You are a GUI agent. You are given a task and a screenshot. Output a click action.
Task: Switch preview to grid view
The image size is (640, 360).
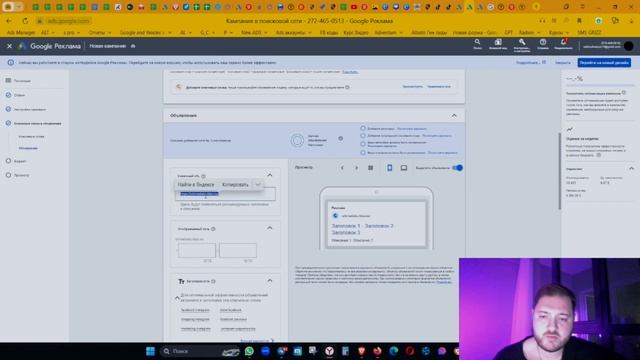(x=371, y=168)
